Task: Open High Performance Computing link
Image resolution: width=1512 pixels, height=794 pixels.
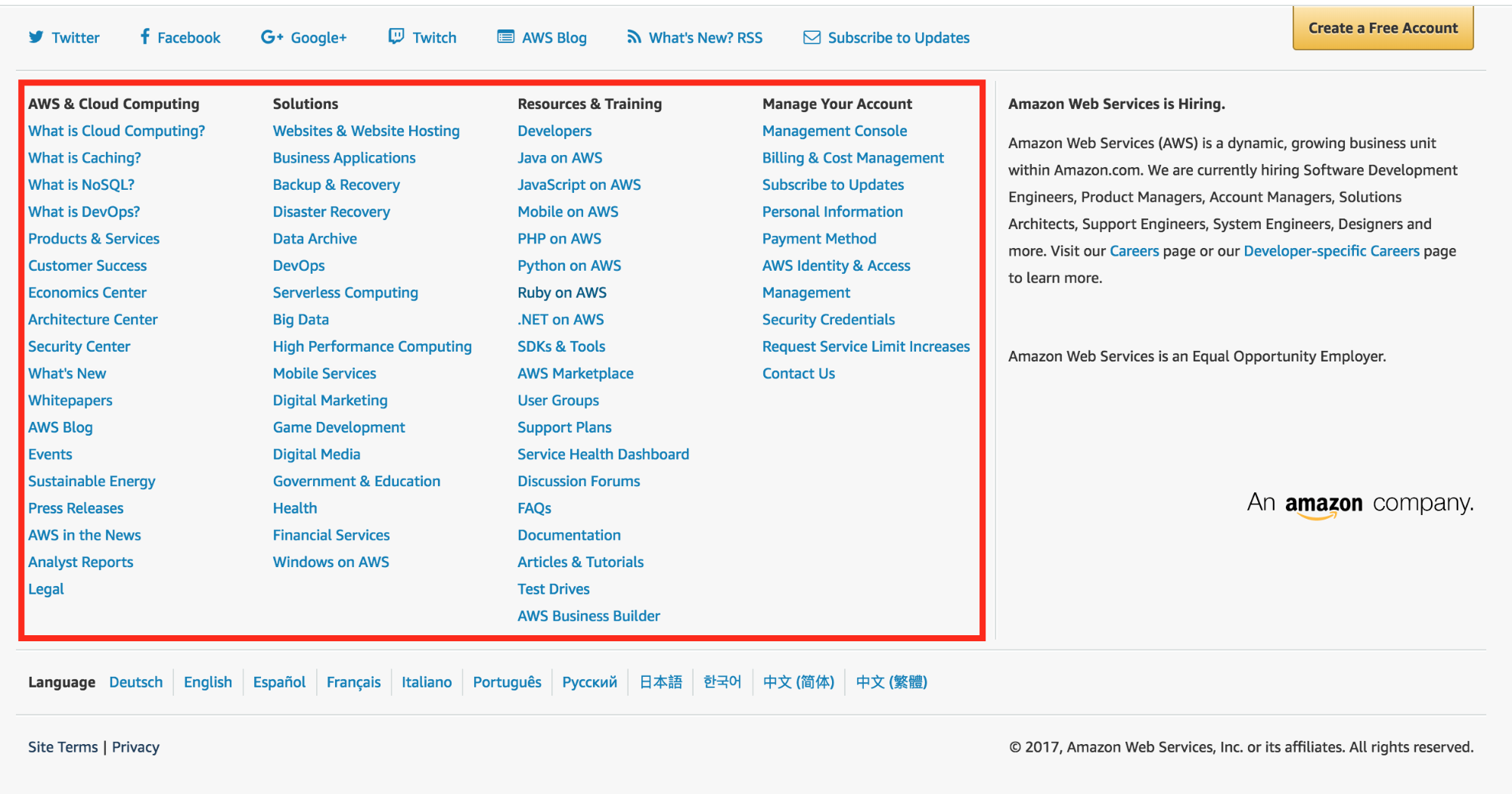Action: (372, 346)
